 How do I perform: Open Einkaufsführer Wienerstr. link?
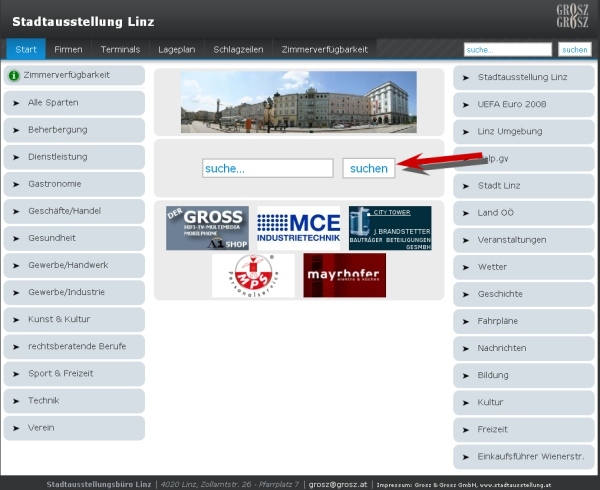[x=524, y=457]
